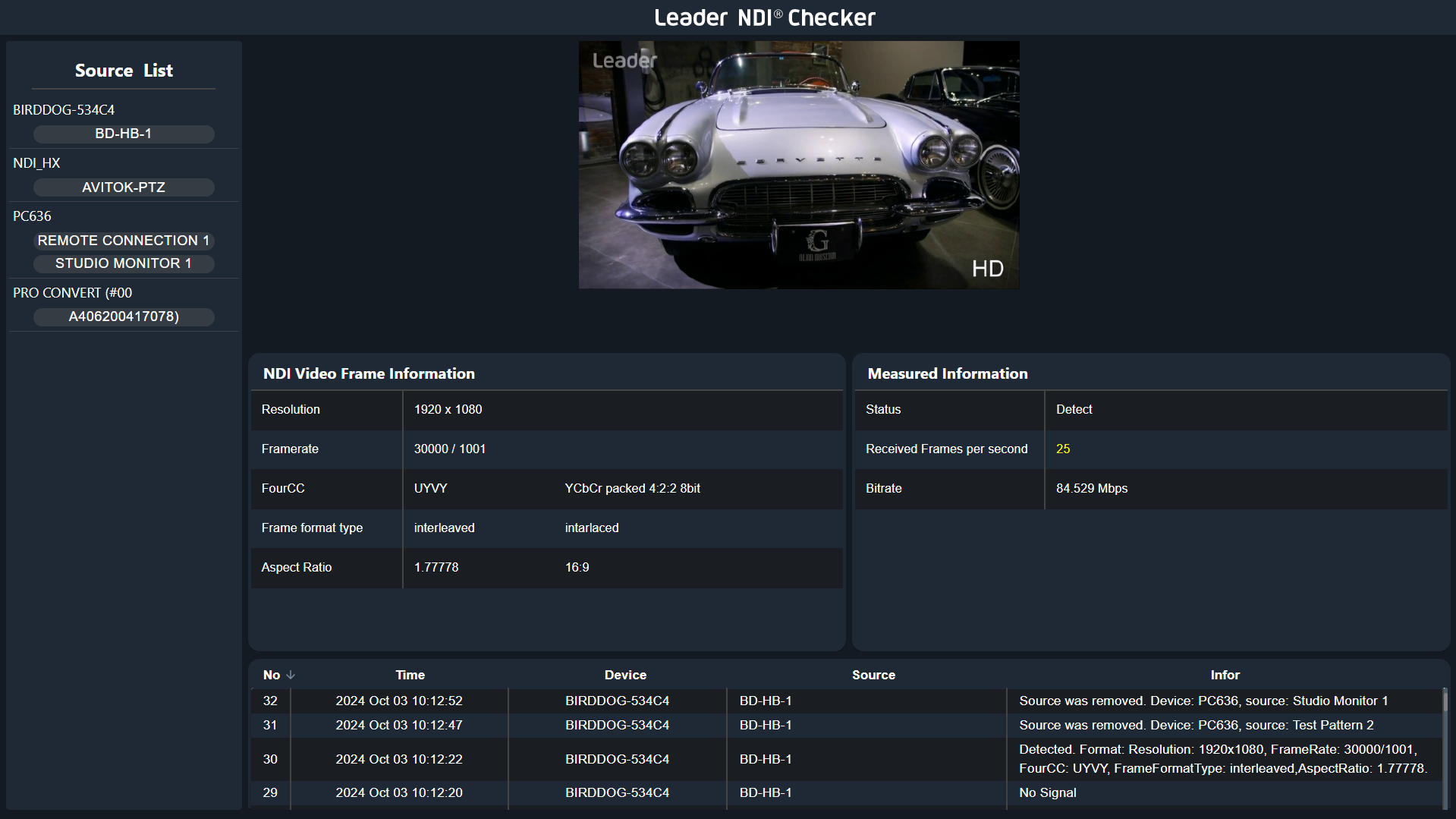Click log row number 29

point(270,792)
